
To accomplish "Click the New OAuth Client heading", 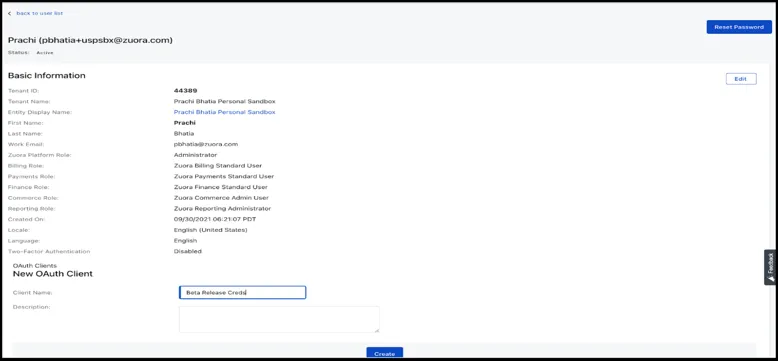I will pos(53,274).
